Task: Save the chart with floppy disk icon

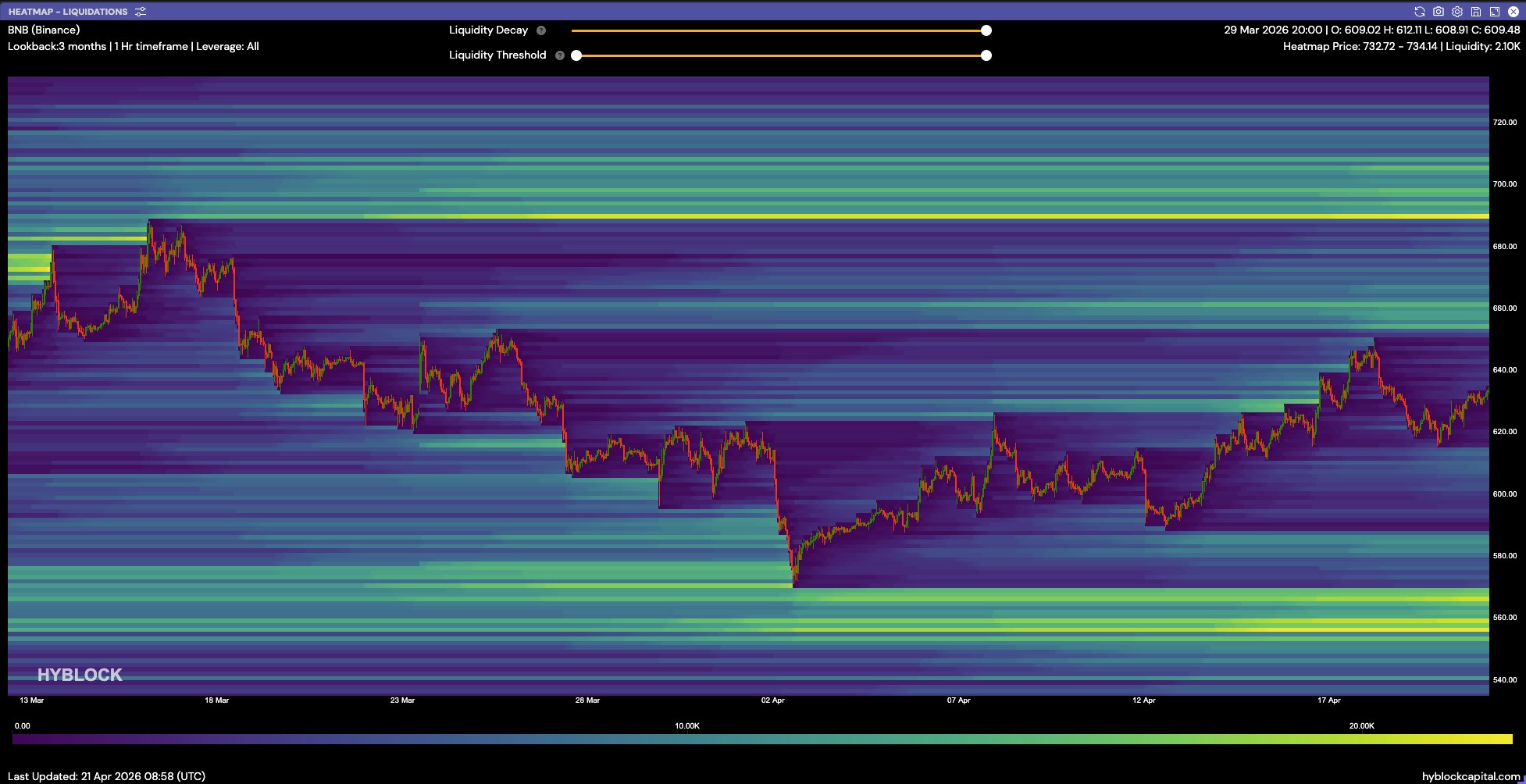Action: click(1475, 12)
